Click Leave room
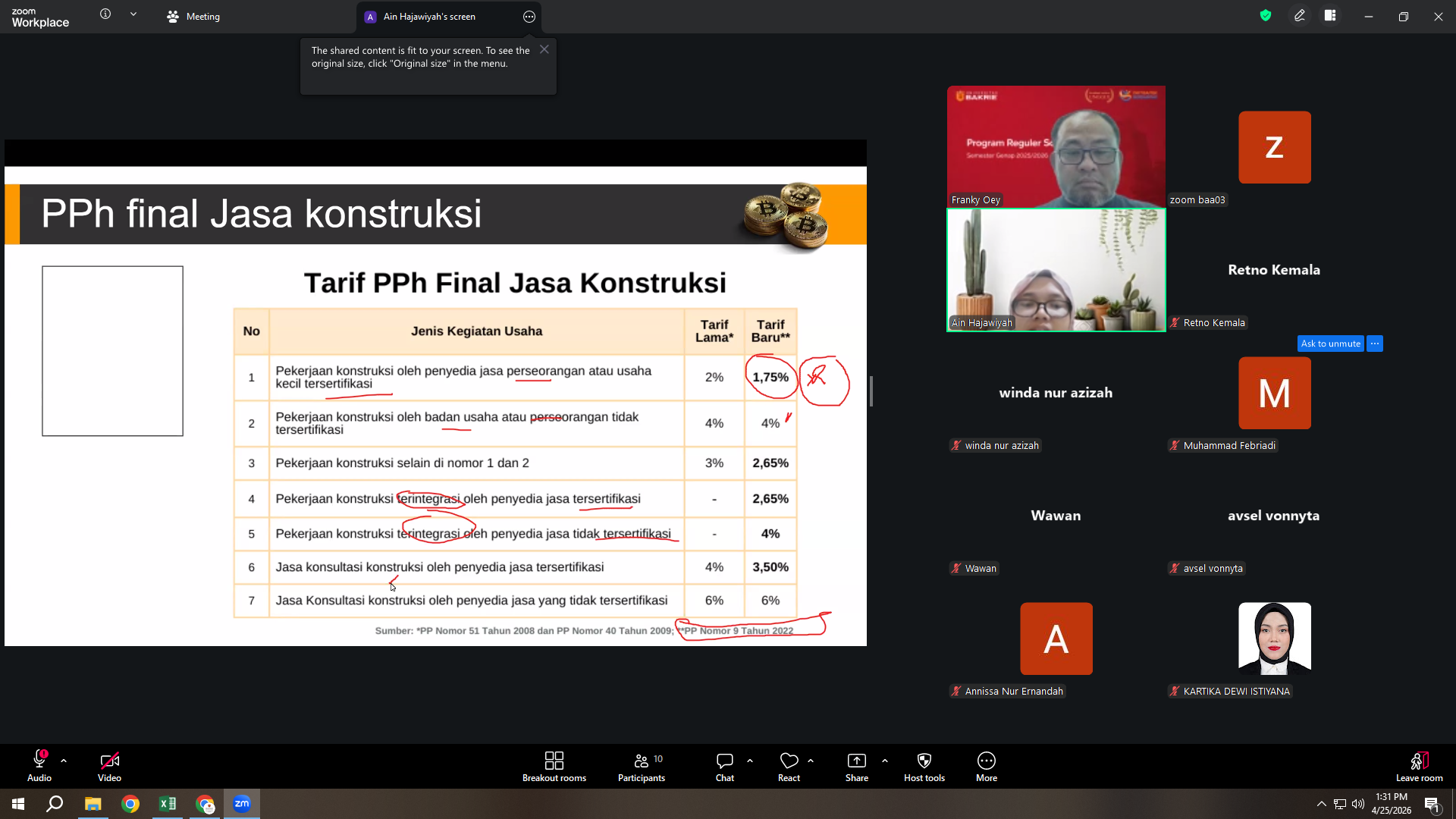 pos(1420,766)
